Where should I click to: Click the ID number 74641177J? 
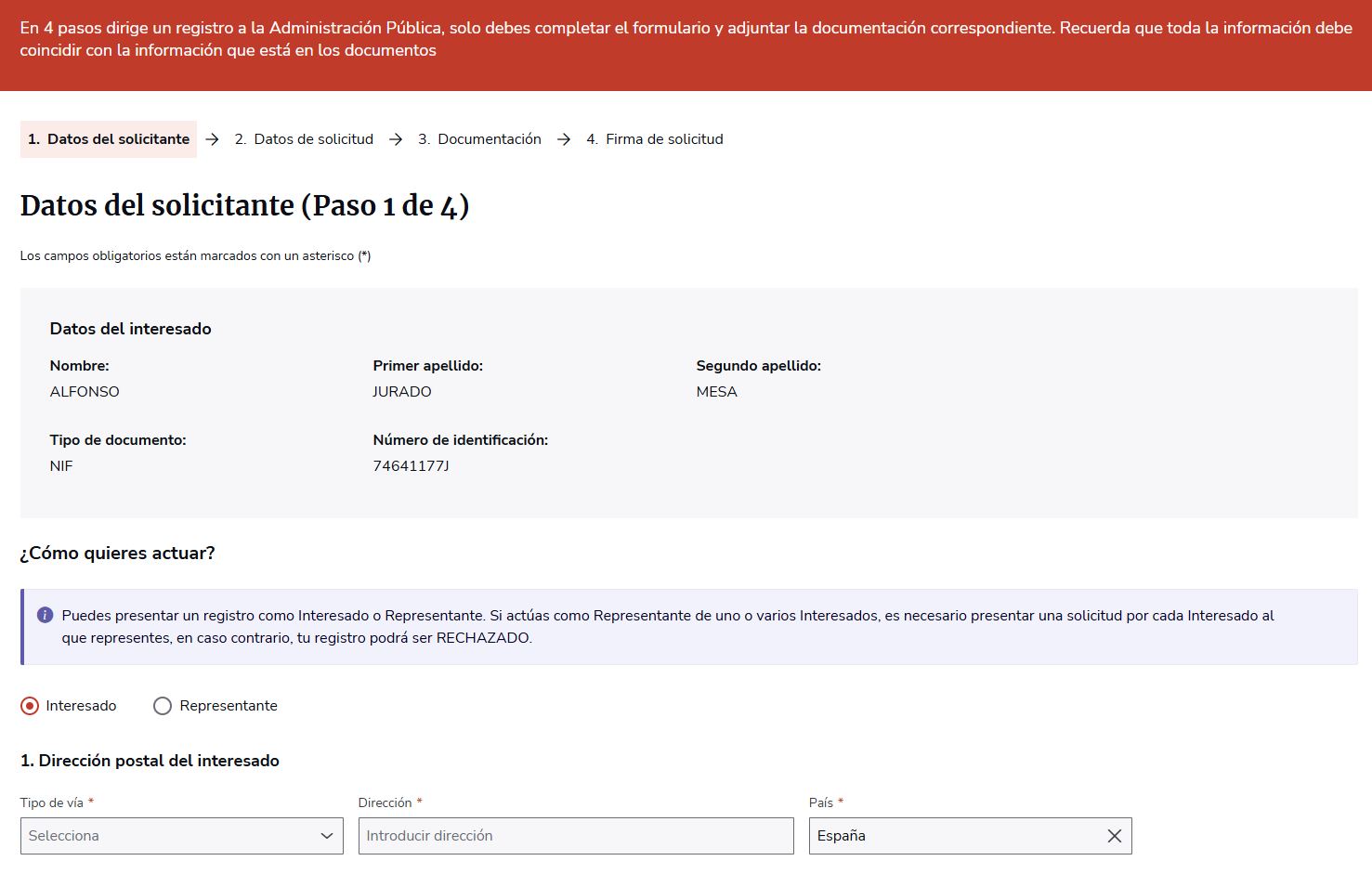pos(411,466)
